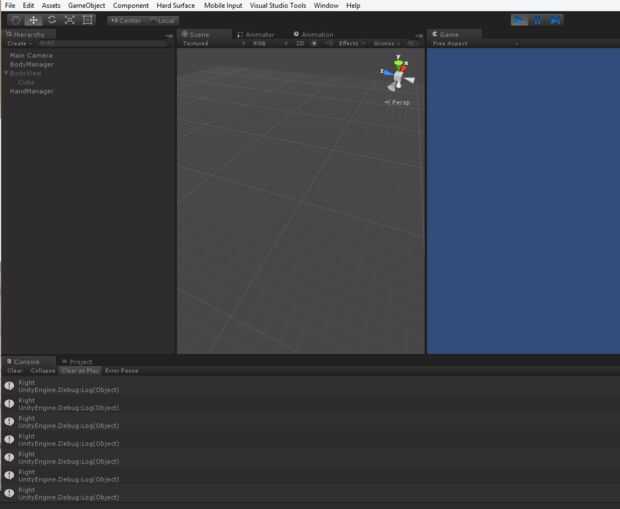This screenshot has width=620, height=509.
Task: Select the Hand tool in the toolbar
Action: 15,20
